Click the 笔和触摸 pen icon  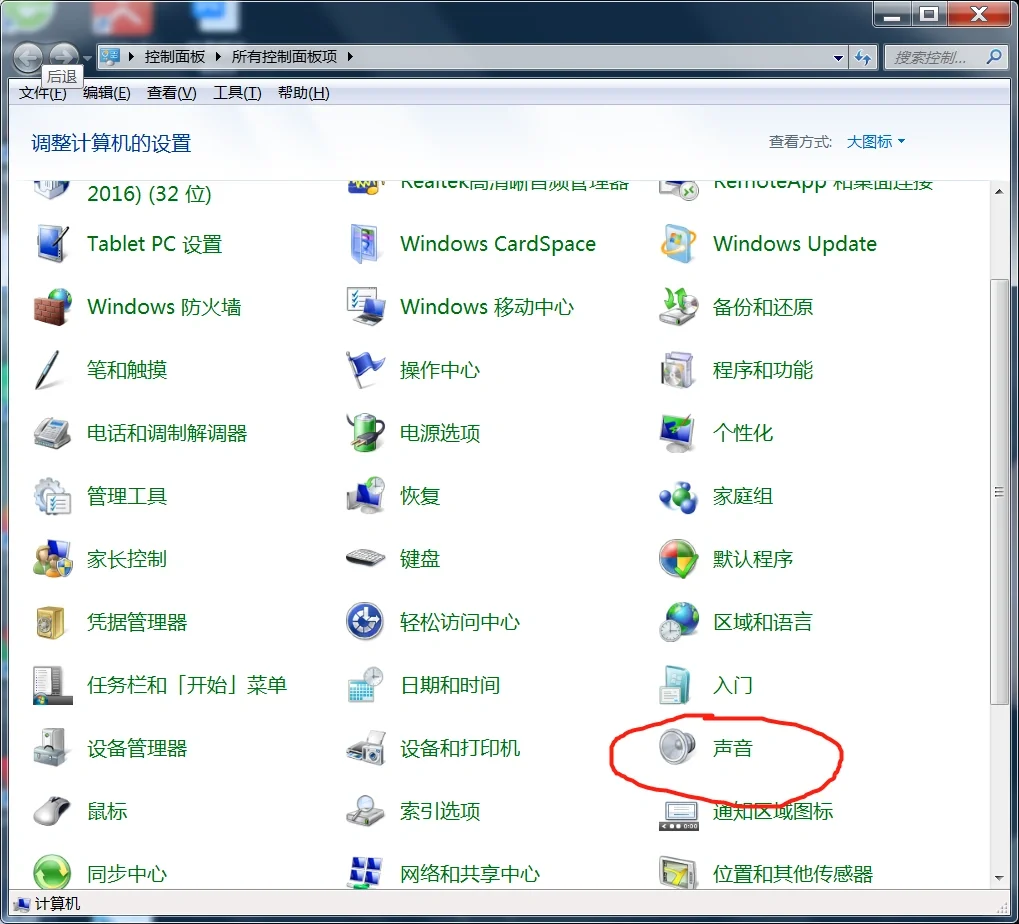pos(48,370)
